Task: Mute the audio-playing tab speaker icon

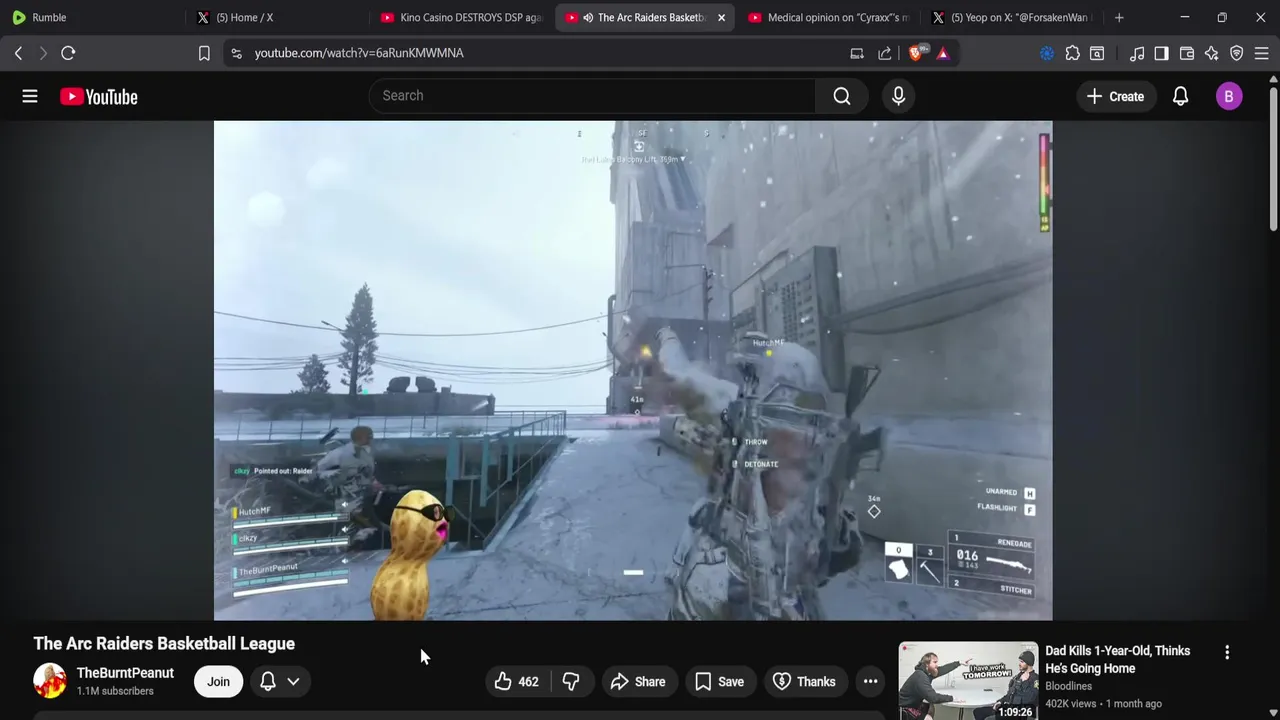Action: pyautogui.click(x=588, y=17)
